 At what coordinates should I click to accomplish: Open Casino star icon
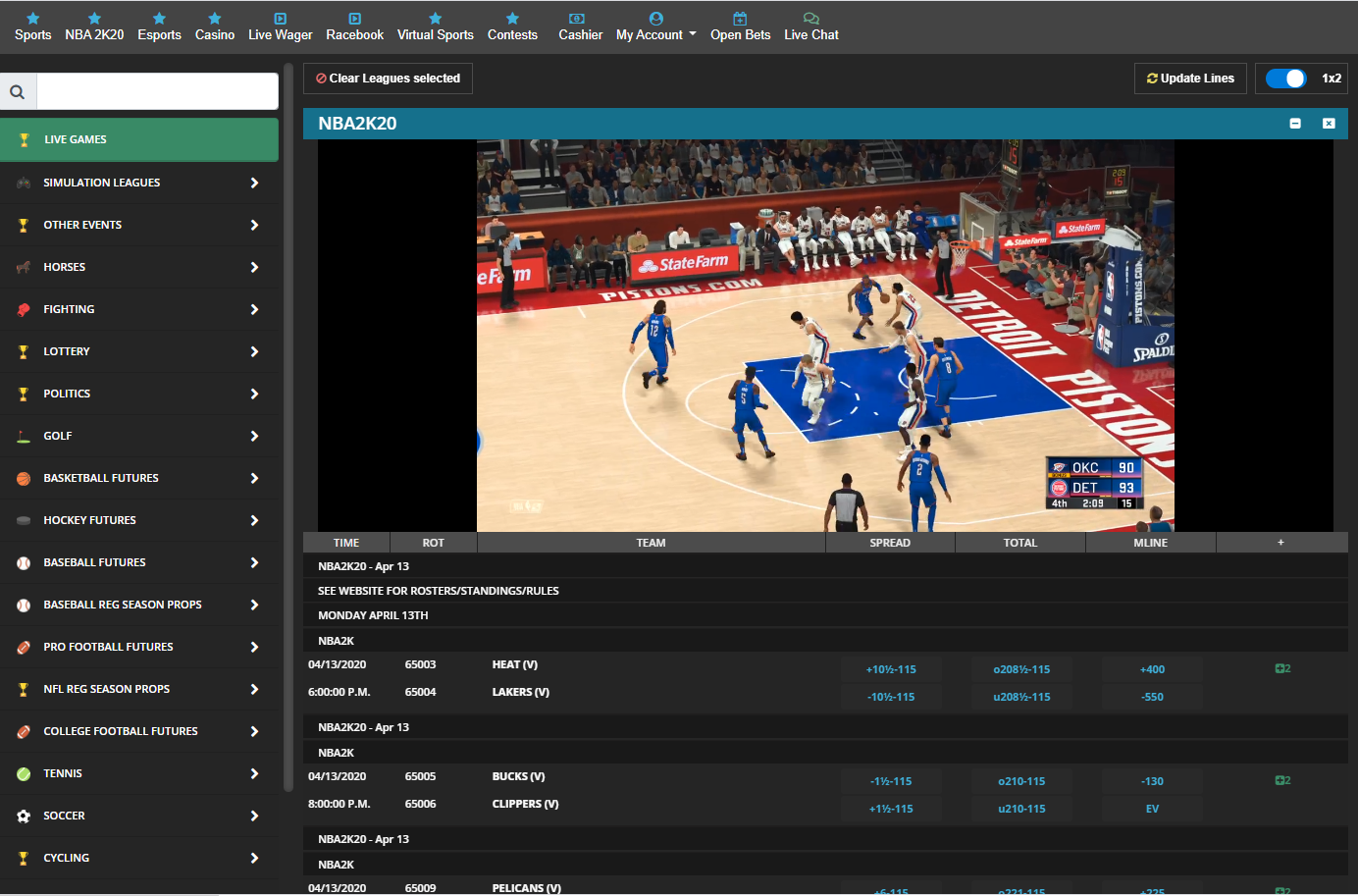214,18
